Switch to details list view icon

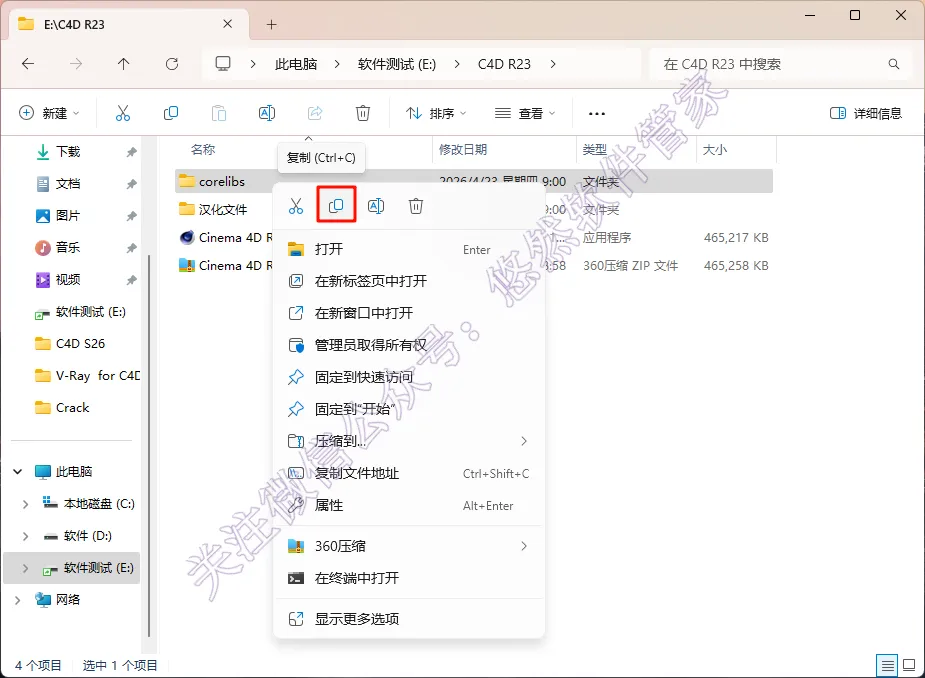(887, 666)
